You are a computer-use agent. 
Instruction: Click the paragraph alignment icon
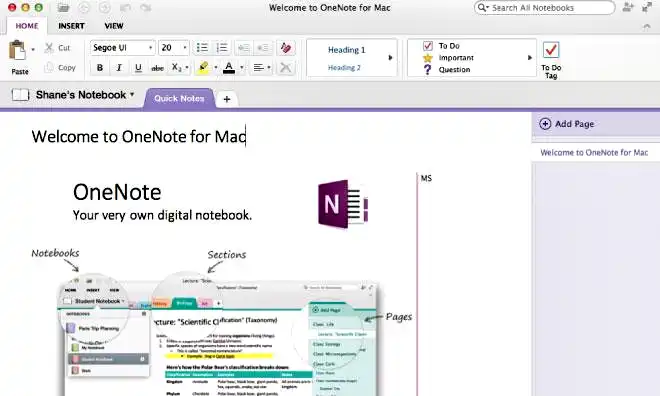click(x=258, y=67)
